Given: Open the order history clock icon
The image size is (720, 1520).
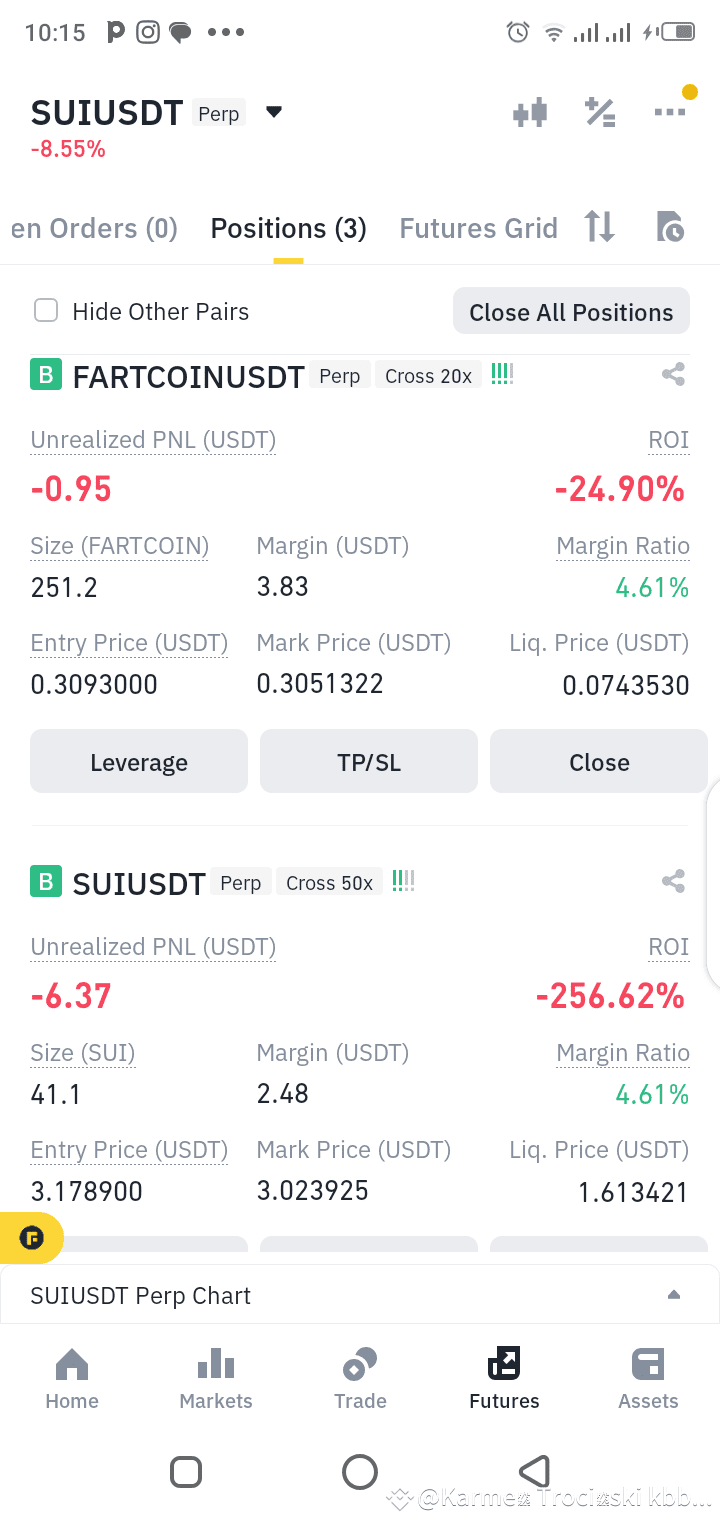Looking at the screenshot, I should pyautogui.click(x=670, y=227).
